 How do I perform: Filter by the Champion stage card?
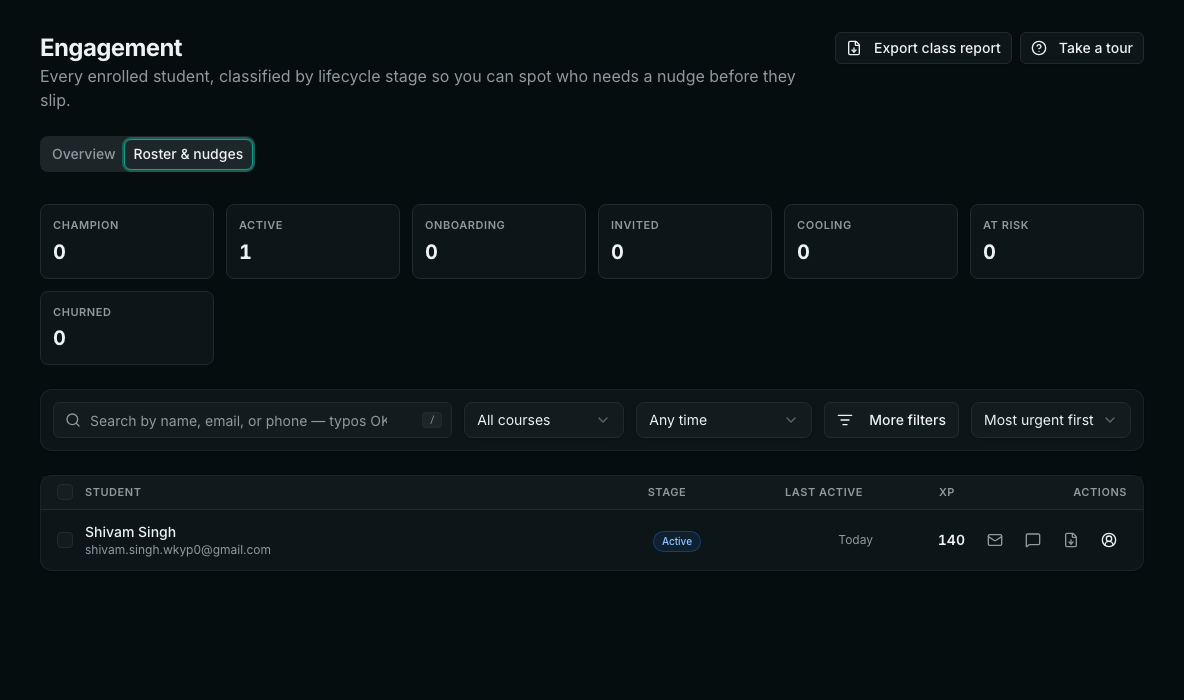pos(127,242)
